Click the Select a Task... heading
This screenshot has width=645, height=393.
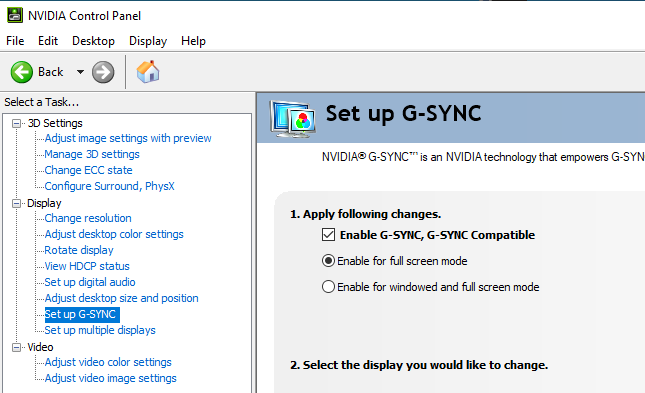(42, 102)
